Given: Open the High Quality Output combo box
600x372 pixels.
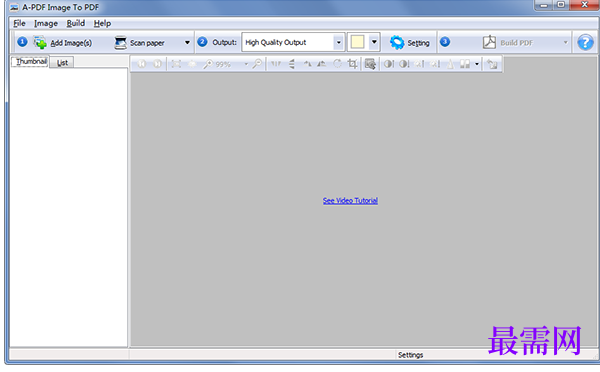Looking at the screenshot, I should 292,42.
